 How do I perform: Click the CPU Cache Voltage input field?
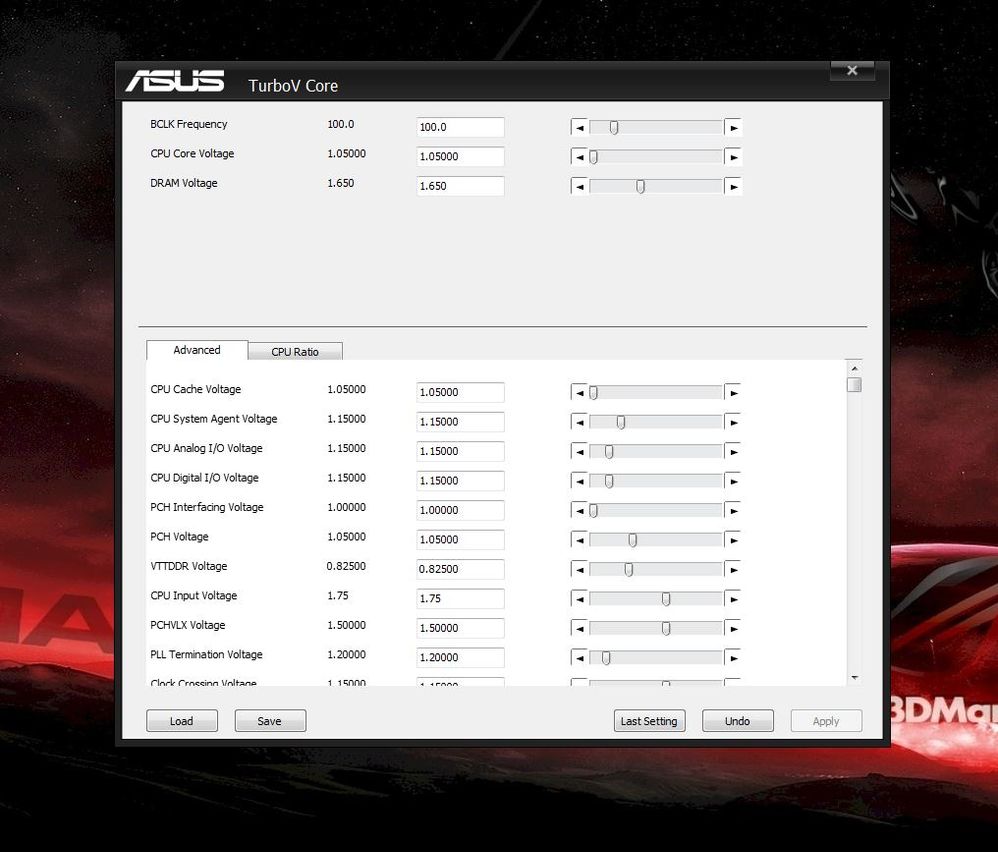pyautogui.click(x=460, y=392)
